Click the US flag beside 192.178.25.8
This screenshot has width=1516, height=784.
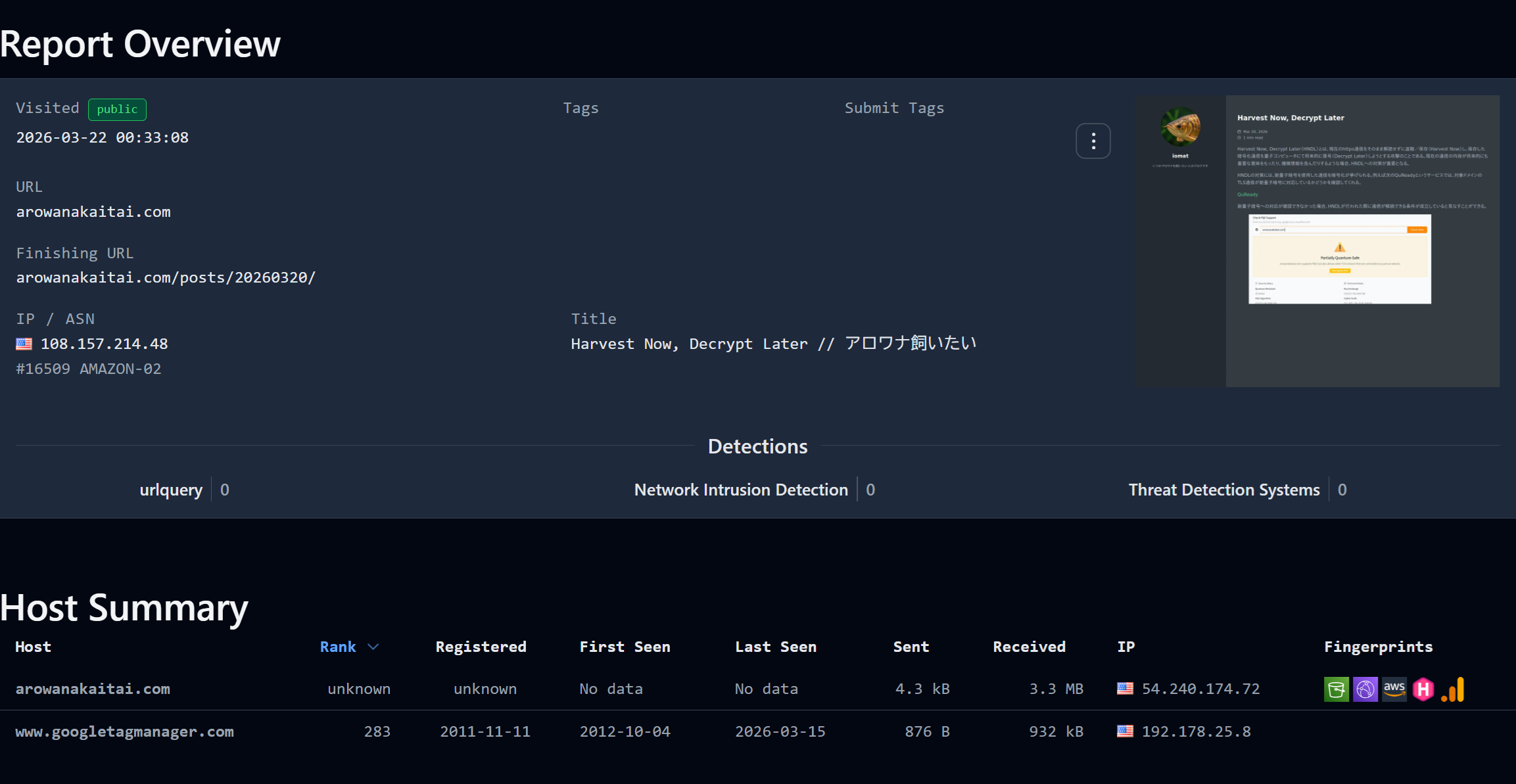point(1125,731)
